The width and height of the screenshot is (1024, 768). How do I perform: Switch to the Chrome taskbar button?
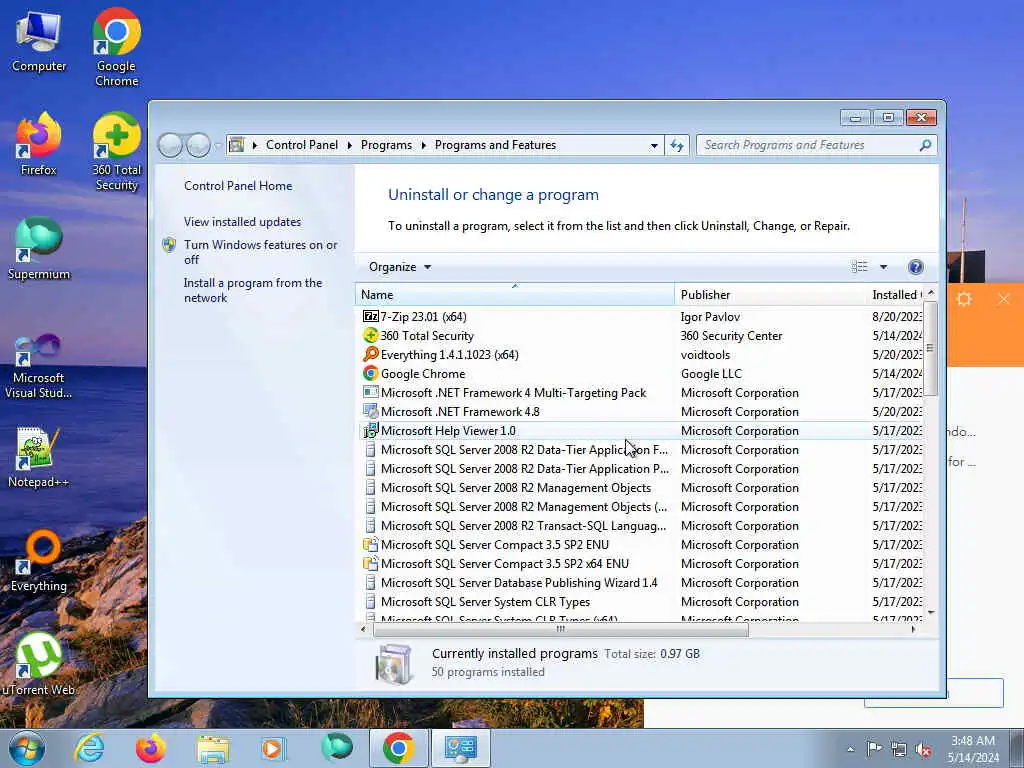[398, 748]
